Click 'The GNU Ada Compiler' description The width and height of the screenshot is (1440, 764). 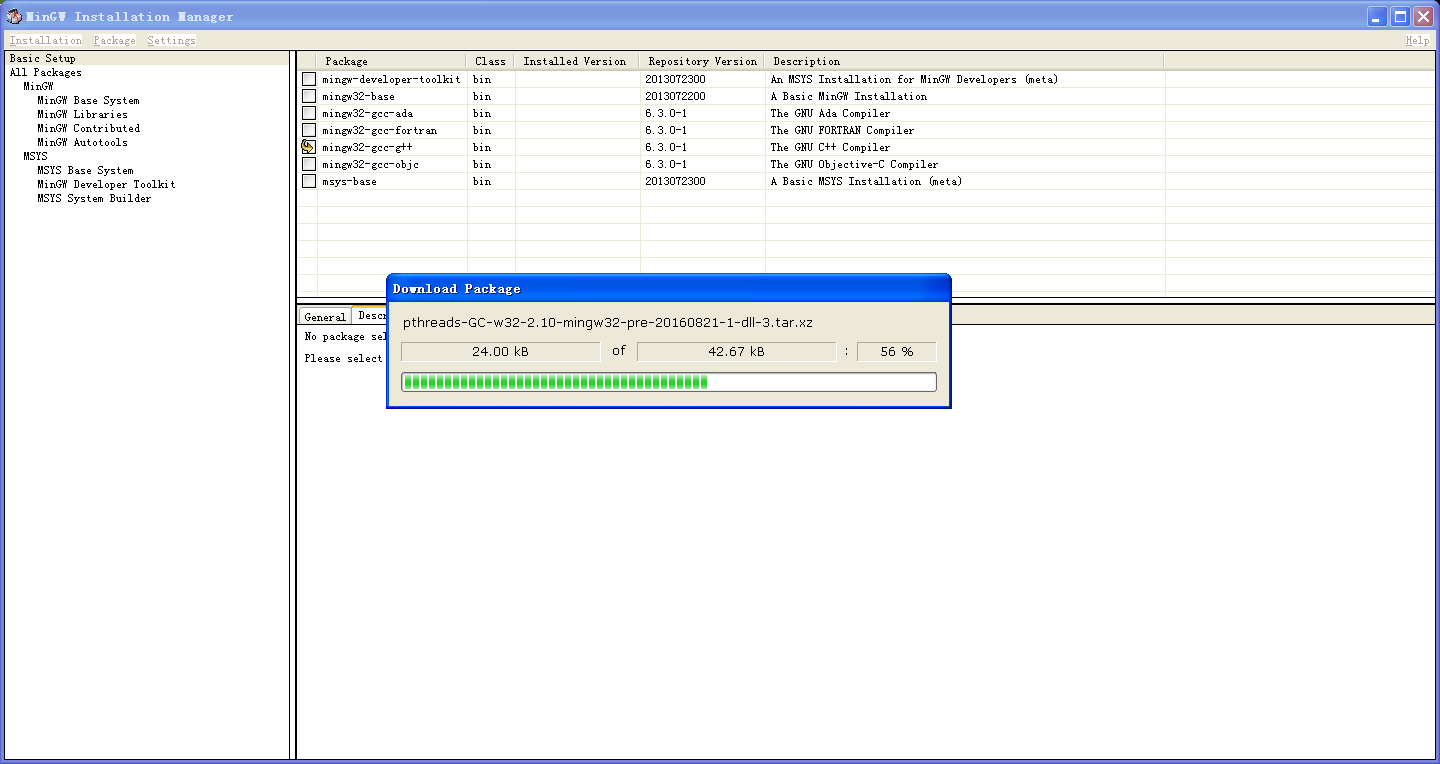tap(830, 113)
